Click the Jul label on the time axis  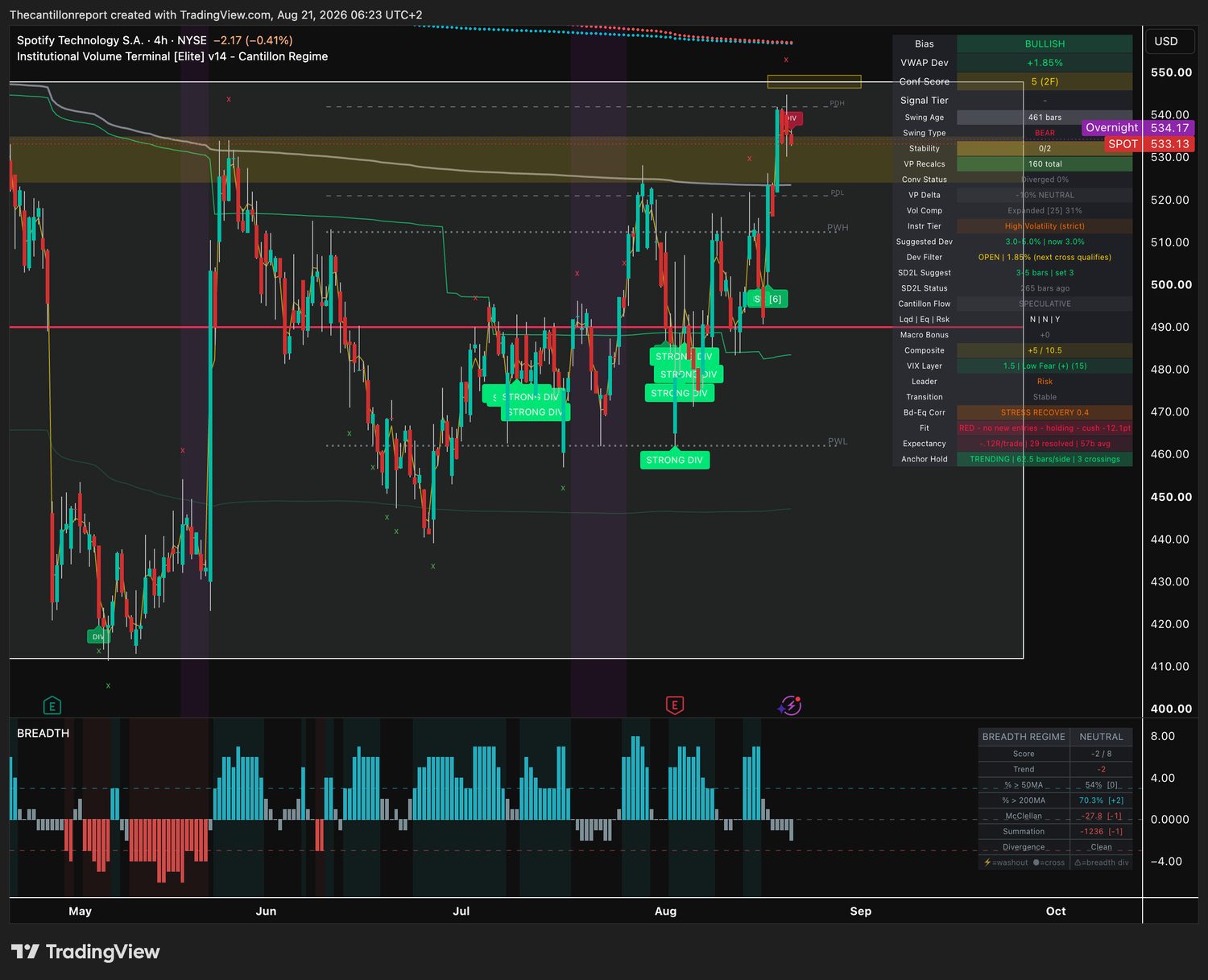461,912
